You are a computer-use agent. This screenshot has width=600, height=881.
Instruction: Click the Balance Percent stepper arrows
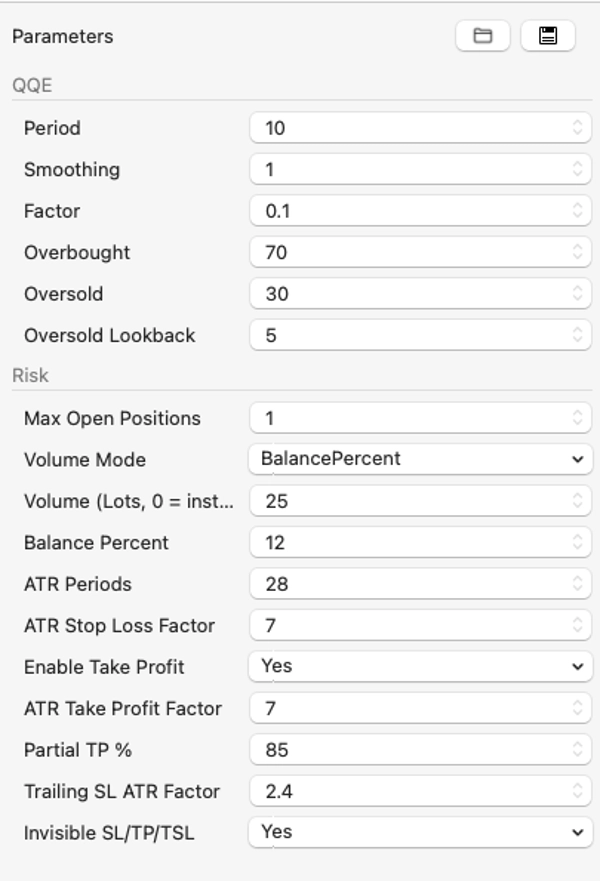click(577, 543)
